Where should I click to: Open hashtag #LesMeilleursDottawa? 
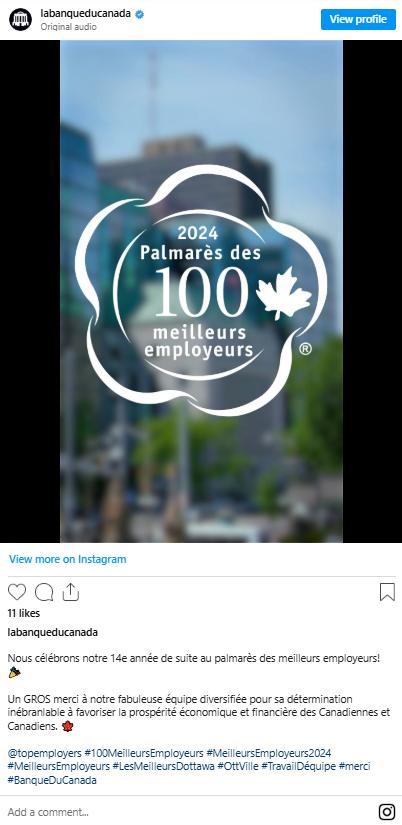[164, 767]
